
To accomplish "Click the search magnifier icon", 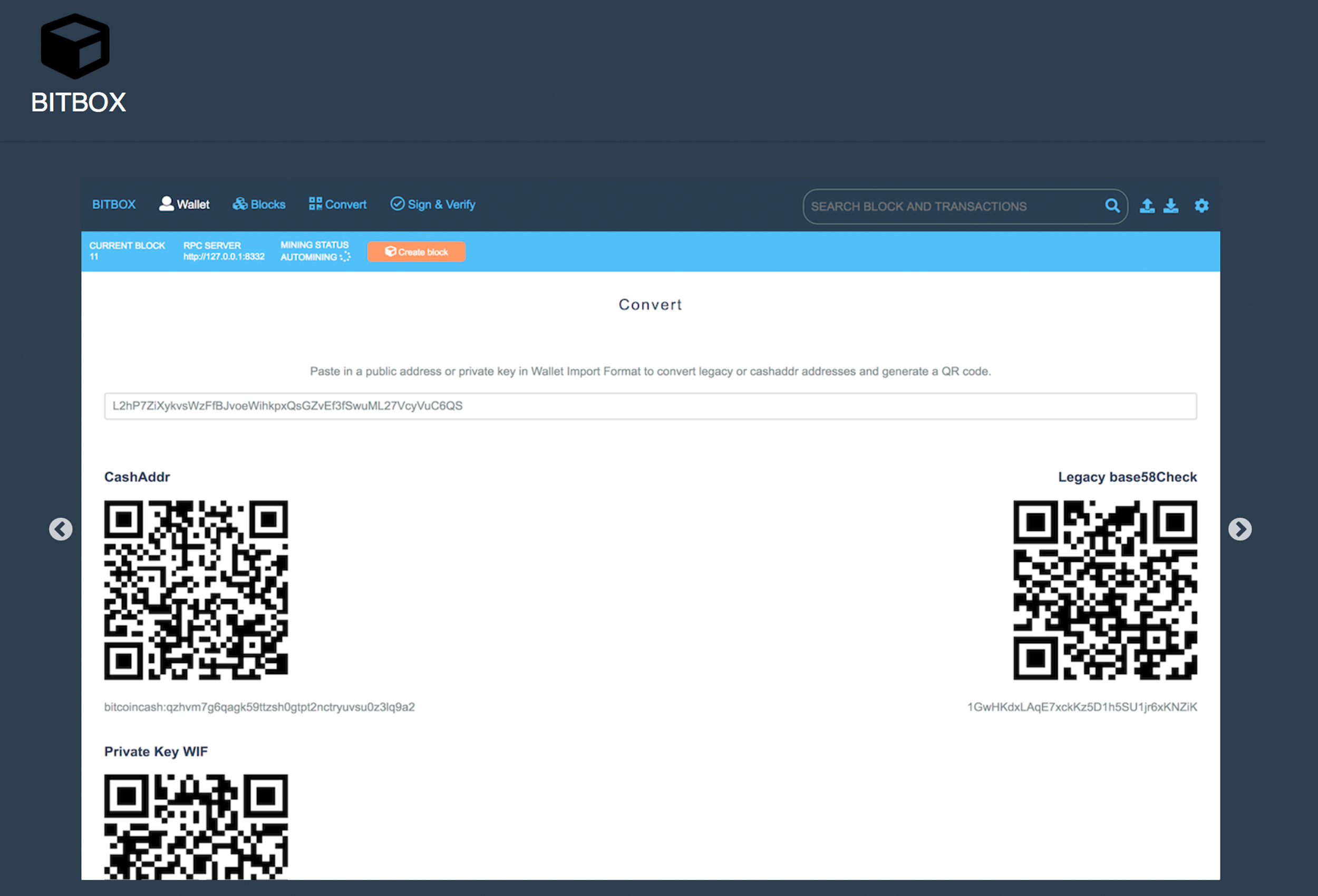I will coord(1113,206).
